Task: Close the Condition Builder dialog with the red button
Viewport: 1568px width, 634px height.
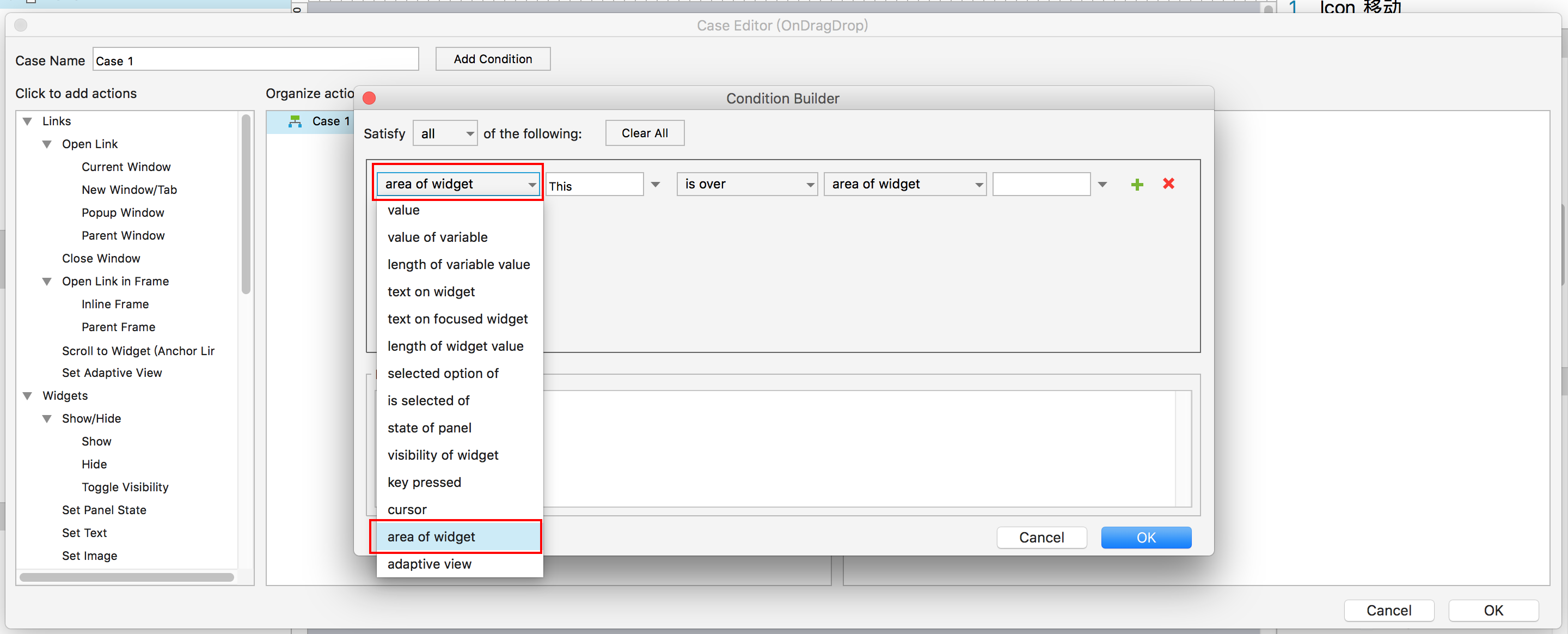Action: point(369,98)
